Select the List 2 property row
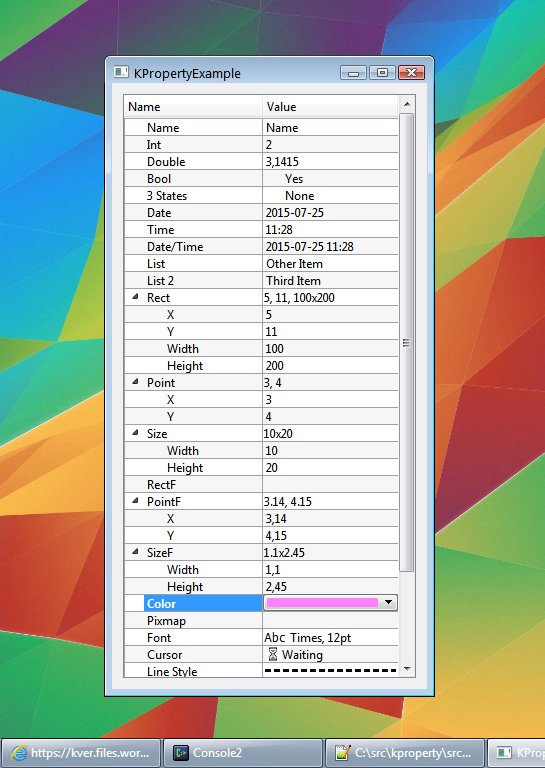This screenshot has height=768, width=545. [261, 281]
